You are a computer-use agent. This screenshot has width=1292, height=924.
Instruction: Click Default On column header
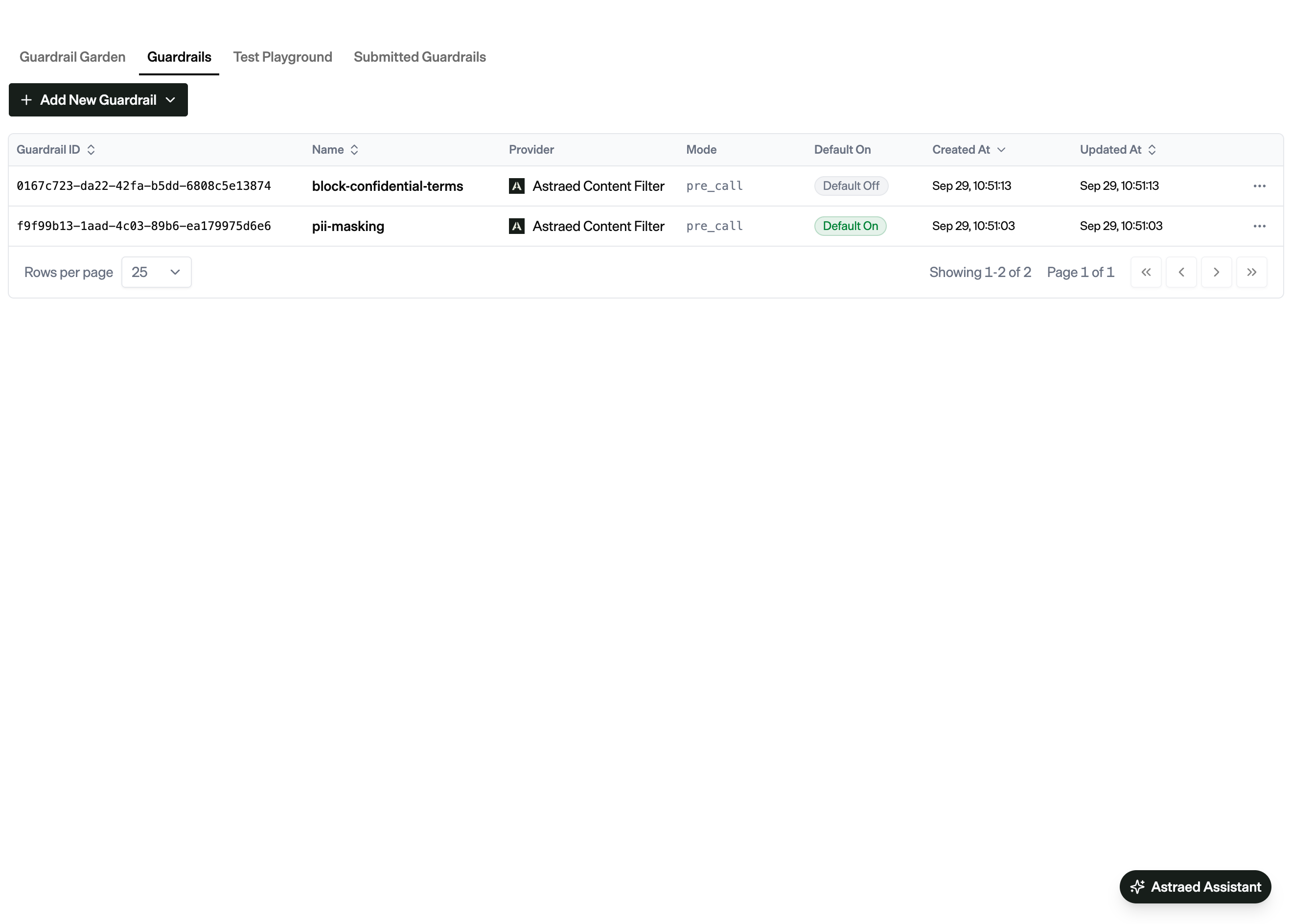tap(842, 150)
